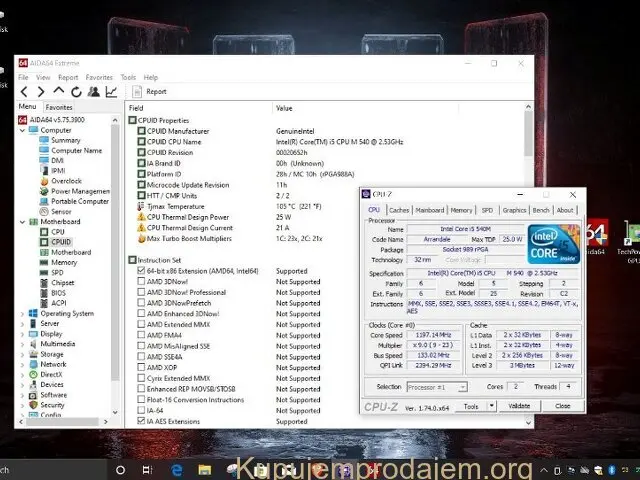
Task: Collapse the Motherboard tree node
Action: (x=23, y=221)
